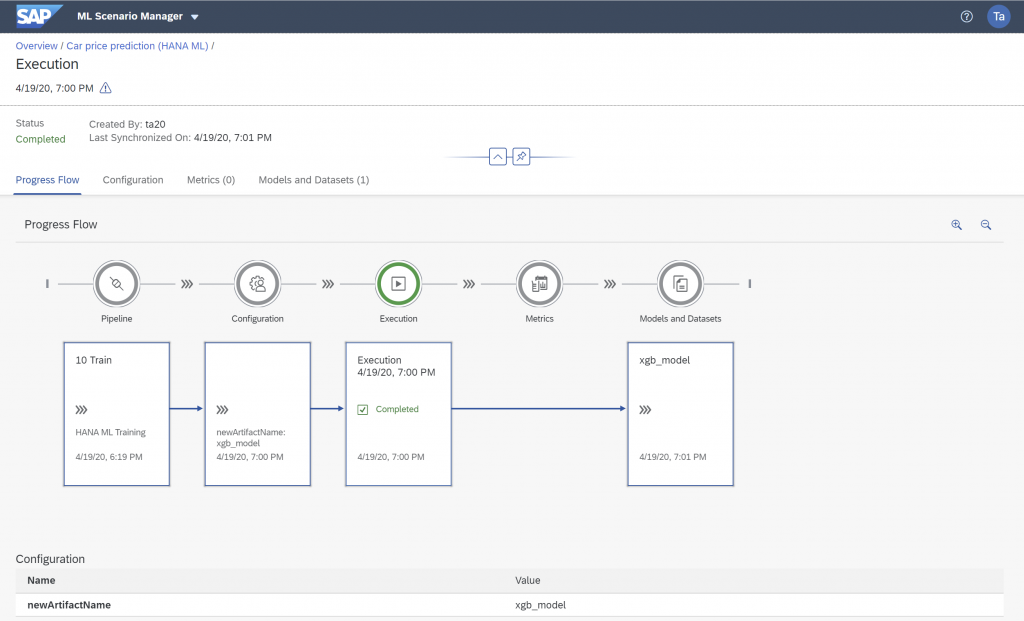The width and height of the screenshot is (1024, 621).
Task: Select the Pipeline step circle icon
Action: click(116, 283)
